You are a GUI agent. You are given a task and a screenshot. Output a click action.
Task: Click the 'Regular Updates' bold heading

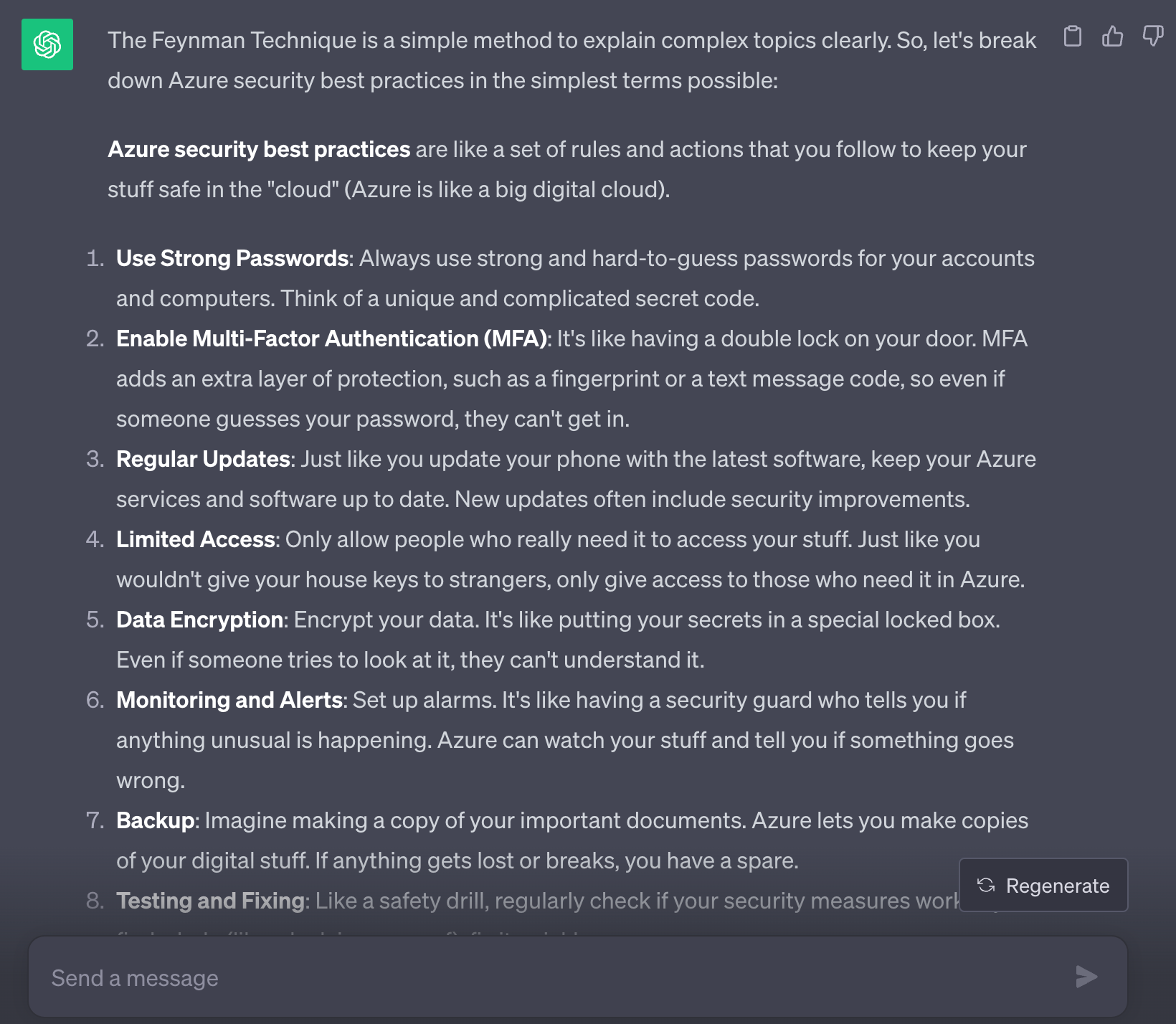click(x=203, y=459)
